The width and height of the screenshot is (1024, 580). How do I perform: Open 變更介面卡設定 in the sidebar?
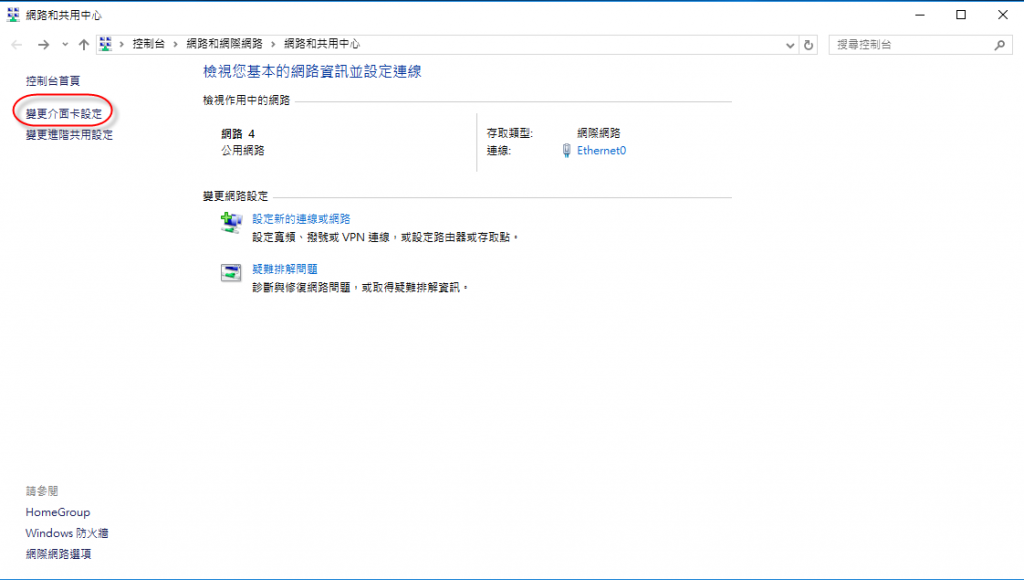click(64, 114)
